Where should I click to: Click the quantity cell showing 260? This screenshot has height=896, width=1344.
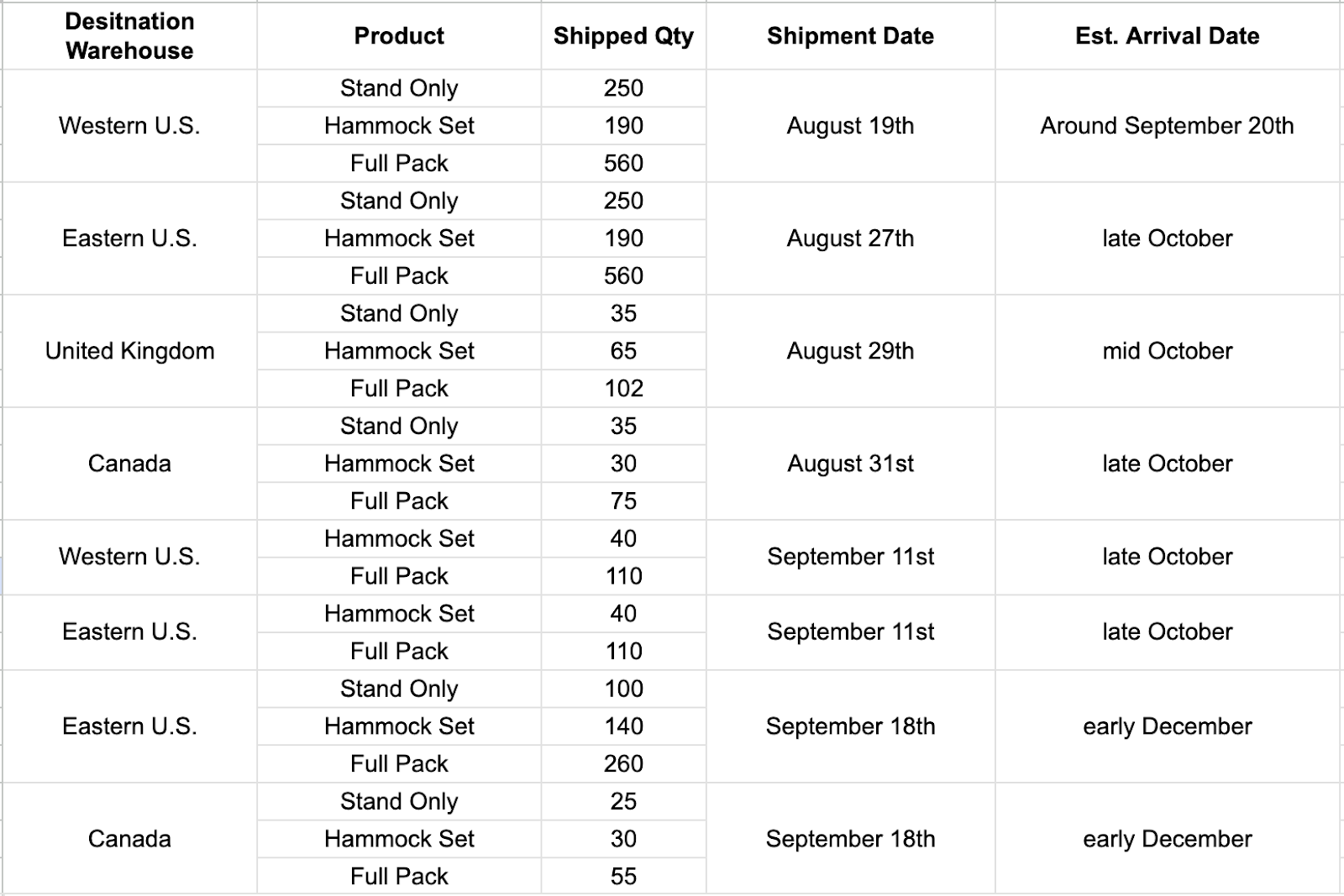pyautogui.click(x=623, y=763)
